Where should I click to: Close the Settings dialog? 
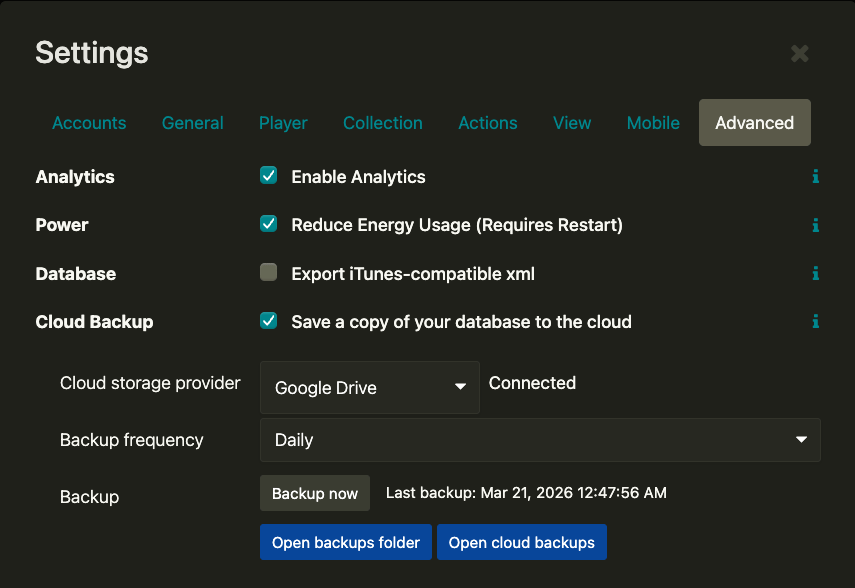(x=799, y=53)
